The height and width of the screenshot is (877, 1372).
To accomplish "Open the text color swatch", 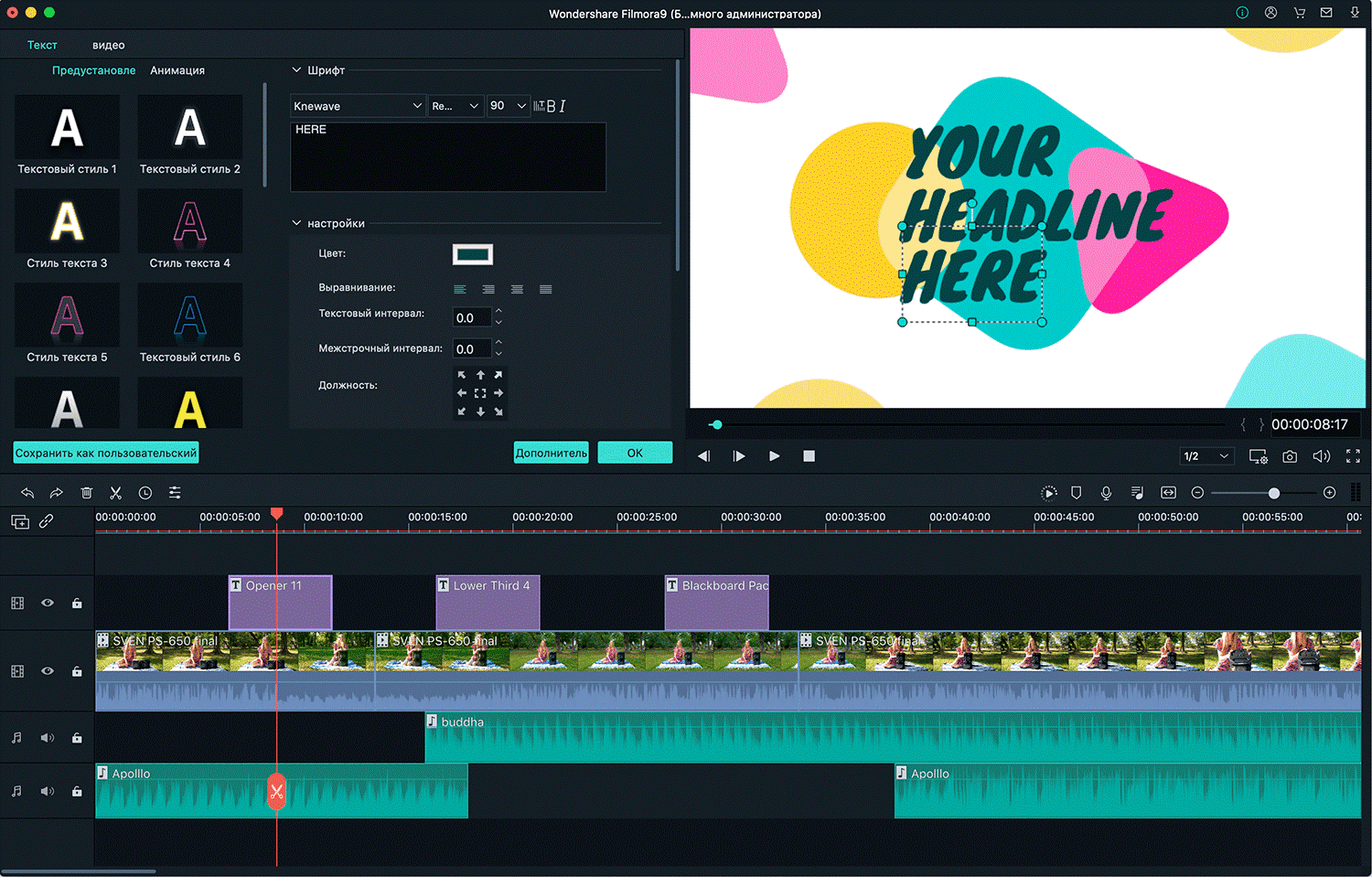I will [x=473, y=254].
